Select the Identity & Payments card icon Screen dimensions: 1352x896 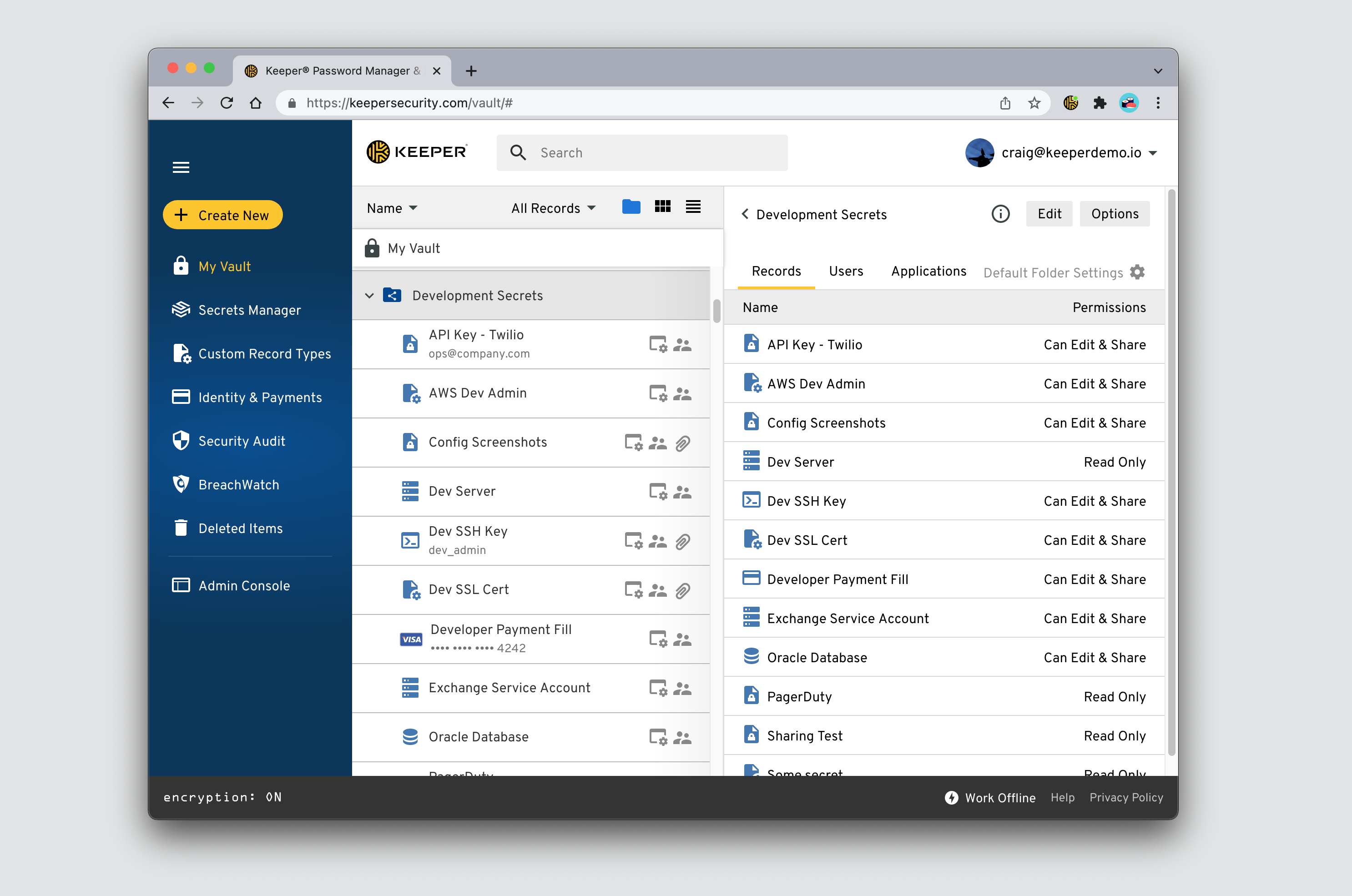pos(181,397)
